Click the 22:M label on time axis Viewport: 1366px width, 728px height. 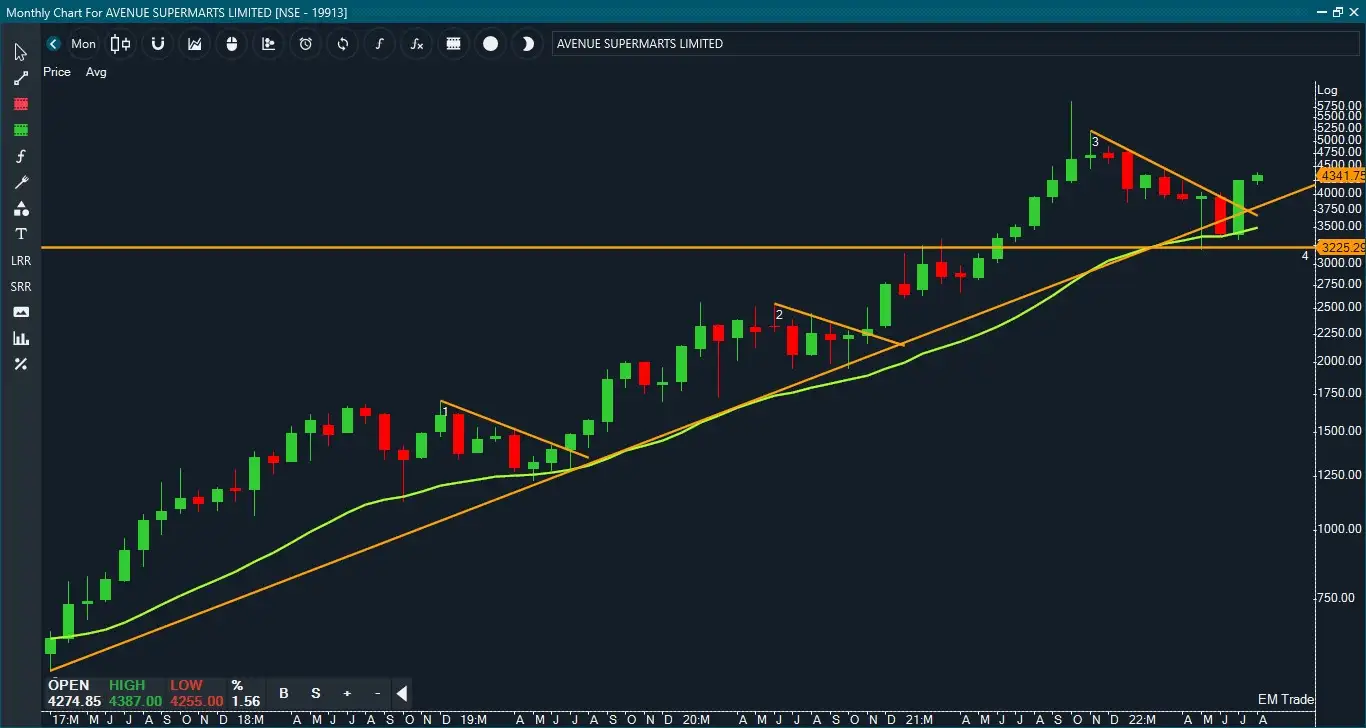pyautogui.click(x=1142, y=720)
